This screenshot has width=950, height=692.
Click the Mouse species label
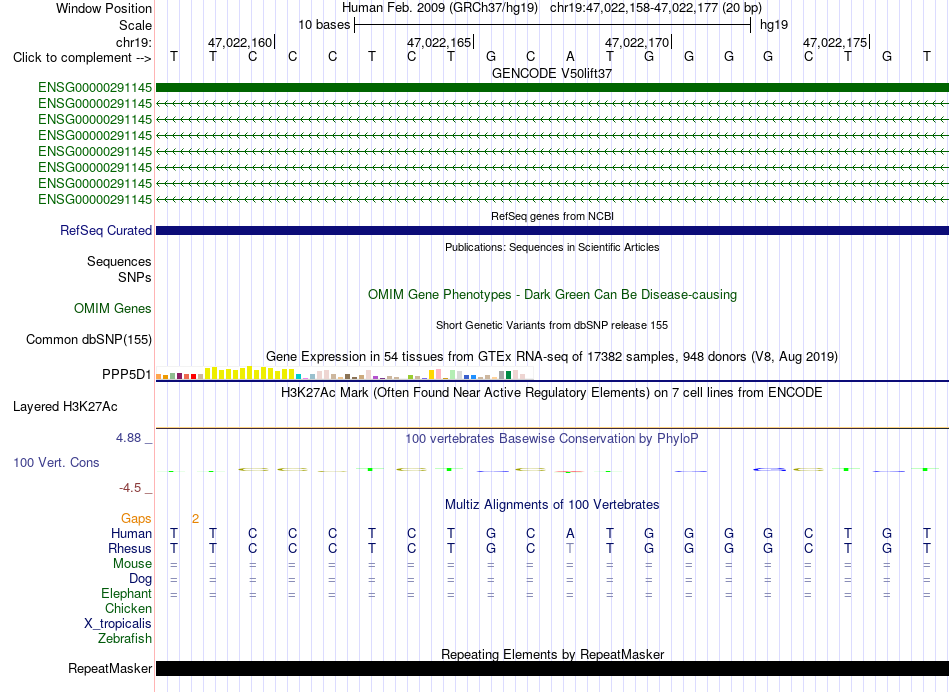(132, 564)
